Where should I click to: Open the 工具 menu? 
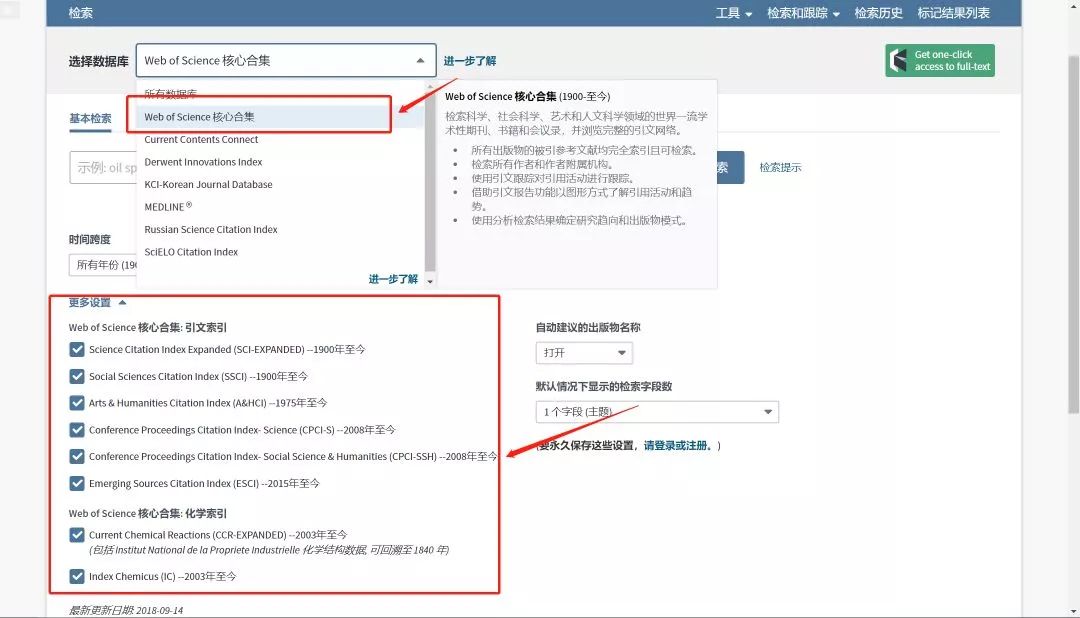pos(733,13)
